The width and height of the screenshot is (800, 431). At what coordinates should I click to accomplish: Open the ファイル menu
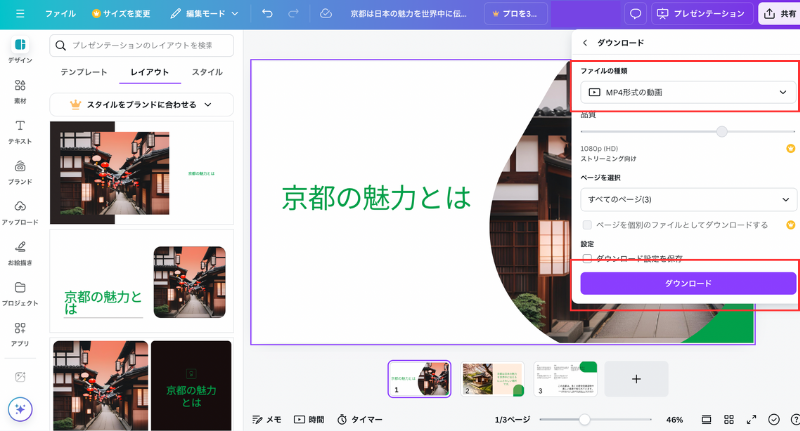point(60,14)
